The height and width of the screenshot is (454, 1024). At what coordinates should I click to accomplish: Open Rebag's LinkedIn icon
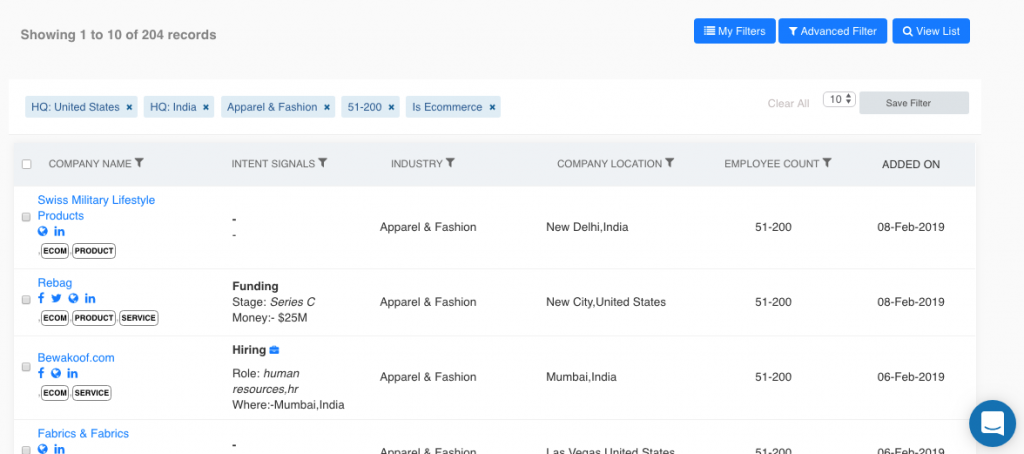pyautogui.click(x=90, y=299)
